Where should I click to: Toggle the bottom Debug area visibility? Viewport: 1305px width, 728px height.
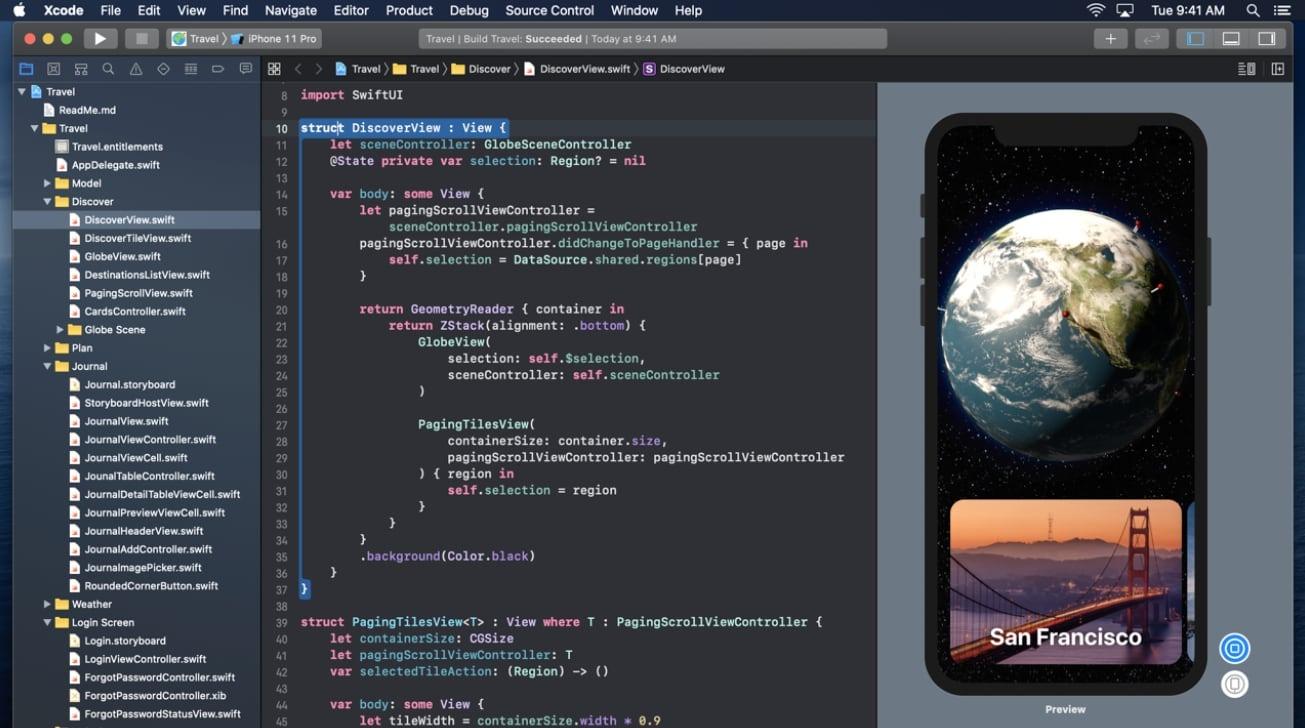(x=1230, y=38)
